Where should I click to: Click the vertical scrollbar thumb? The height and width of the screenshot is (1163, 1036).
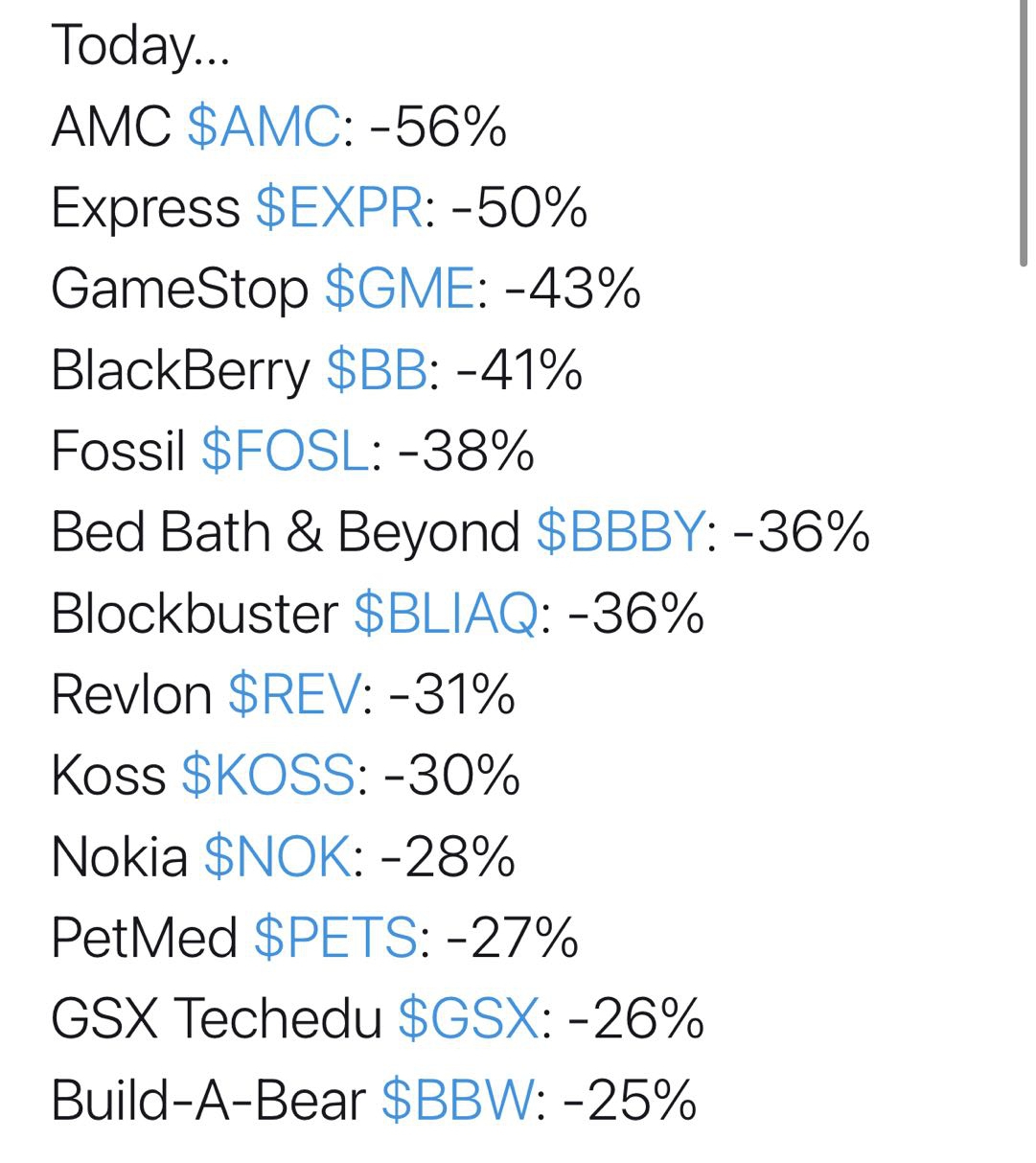(1024, 134)
